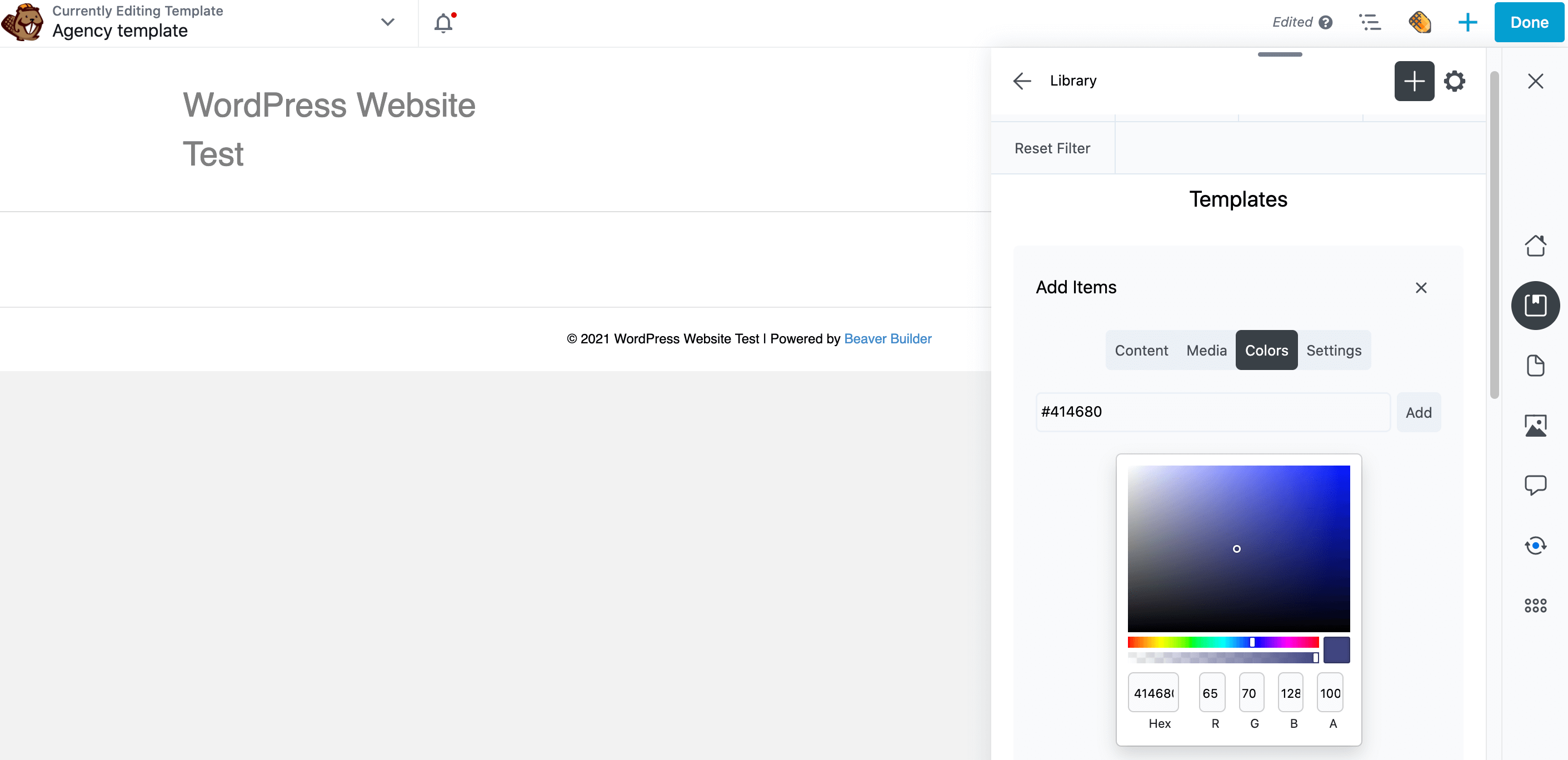1568x760 pixels.
Task: Click the plus icon to add new item
Action: [1413, 81]
